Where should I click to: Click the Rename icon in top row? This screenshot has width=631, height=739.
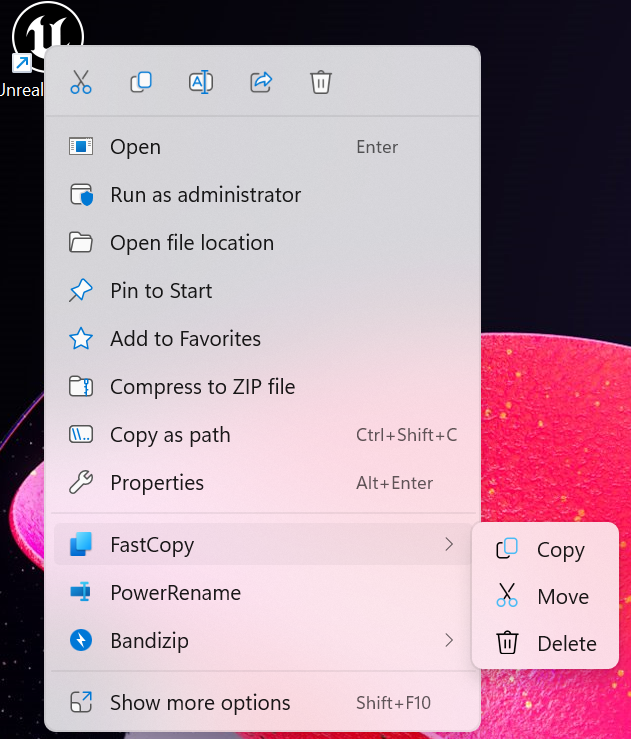tap(201, 82)
